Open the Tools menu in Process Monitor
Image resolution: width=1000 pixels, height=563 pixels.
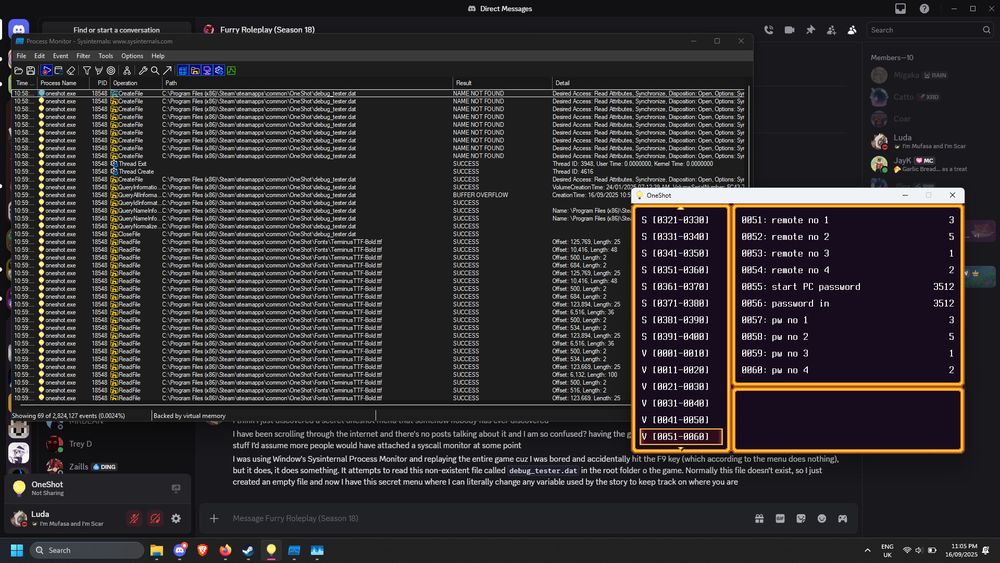click(105, 56)
